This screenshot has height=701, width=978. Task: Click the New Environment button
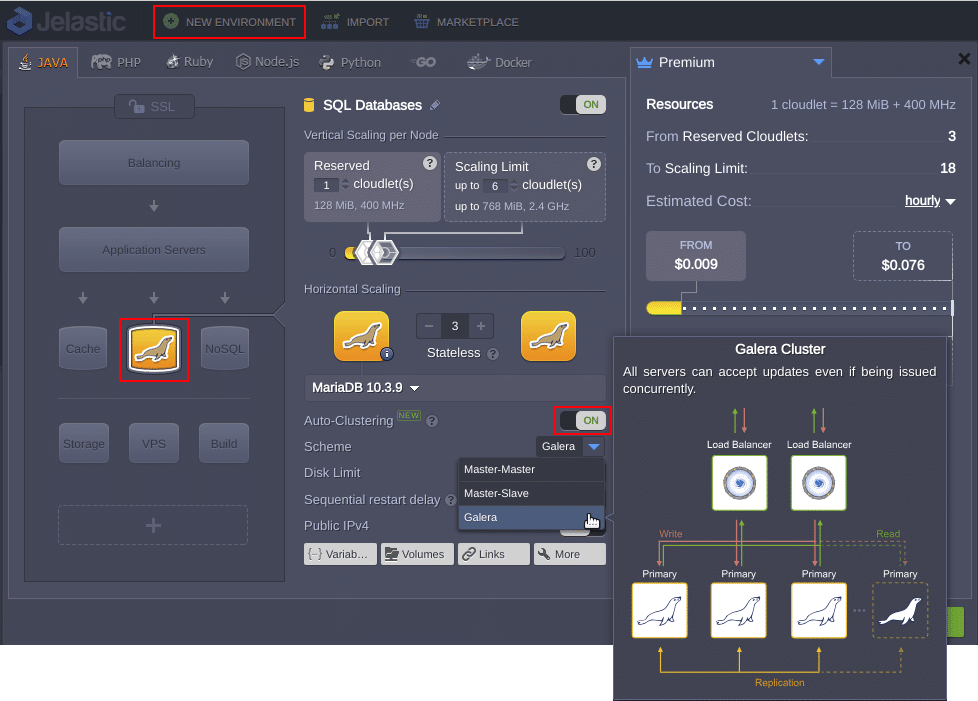[230, 22]
